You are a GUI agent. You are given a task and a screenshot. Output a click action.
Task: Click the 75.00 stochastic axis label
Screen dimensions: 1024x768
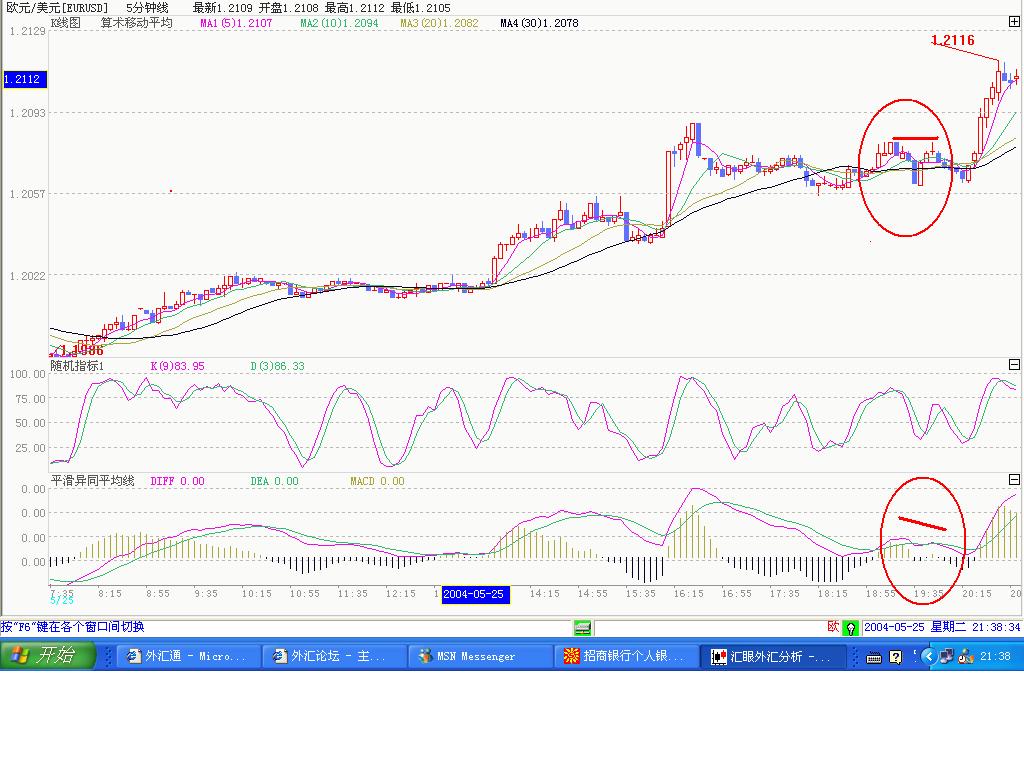coord(30,399)
